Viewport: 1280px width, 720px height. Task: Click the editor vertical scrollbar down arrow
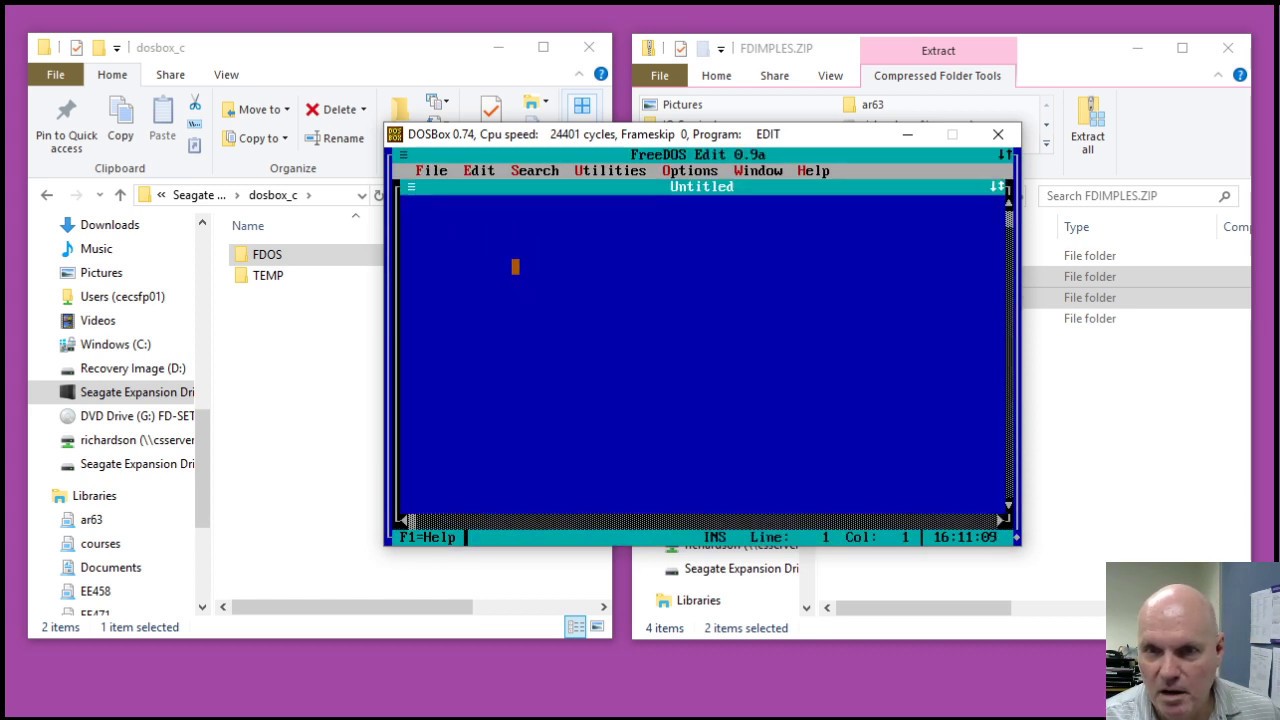(x=1008, y=507)
